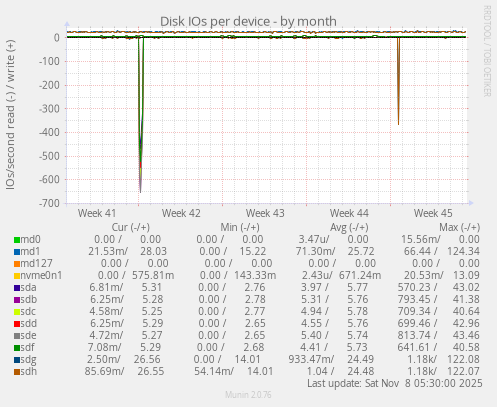Click the md0 green legend swatch
The width and height of the screenshot is (497, 407).
pyautogui.click(x=17, y=240)
